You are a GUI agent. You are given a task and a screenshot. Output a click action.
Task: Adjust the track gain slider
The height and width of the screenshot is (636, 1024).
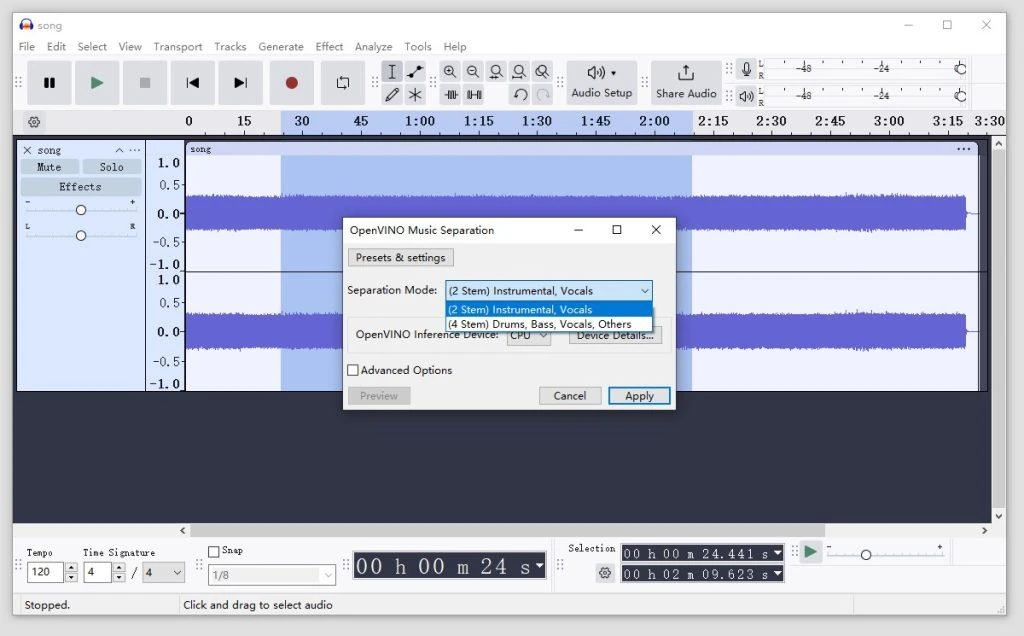tap(81, 210)
